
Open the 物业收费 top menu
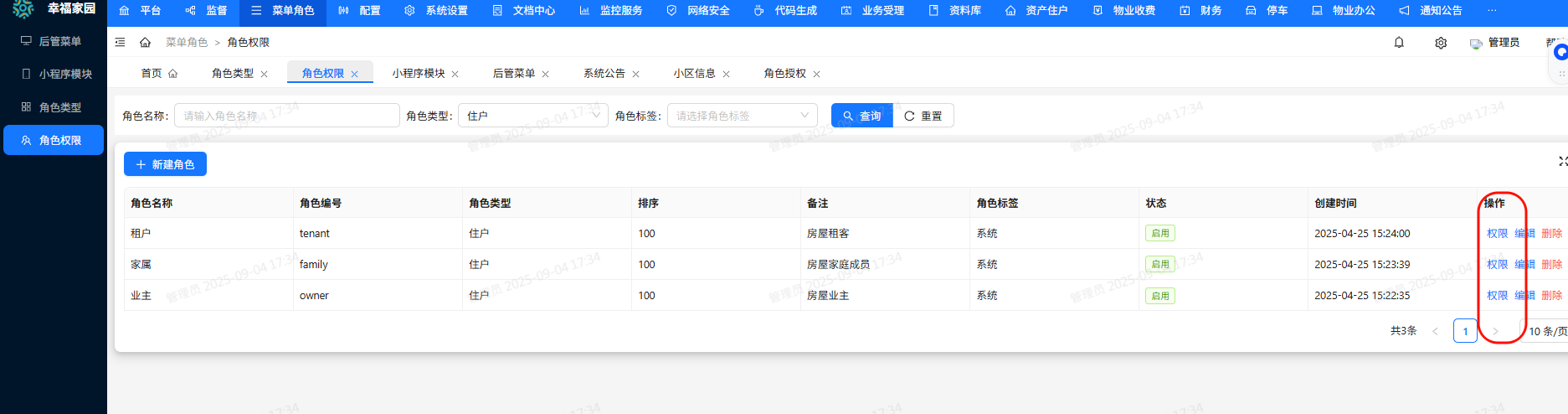[1124, 11]
